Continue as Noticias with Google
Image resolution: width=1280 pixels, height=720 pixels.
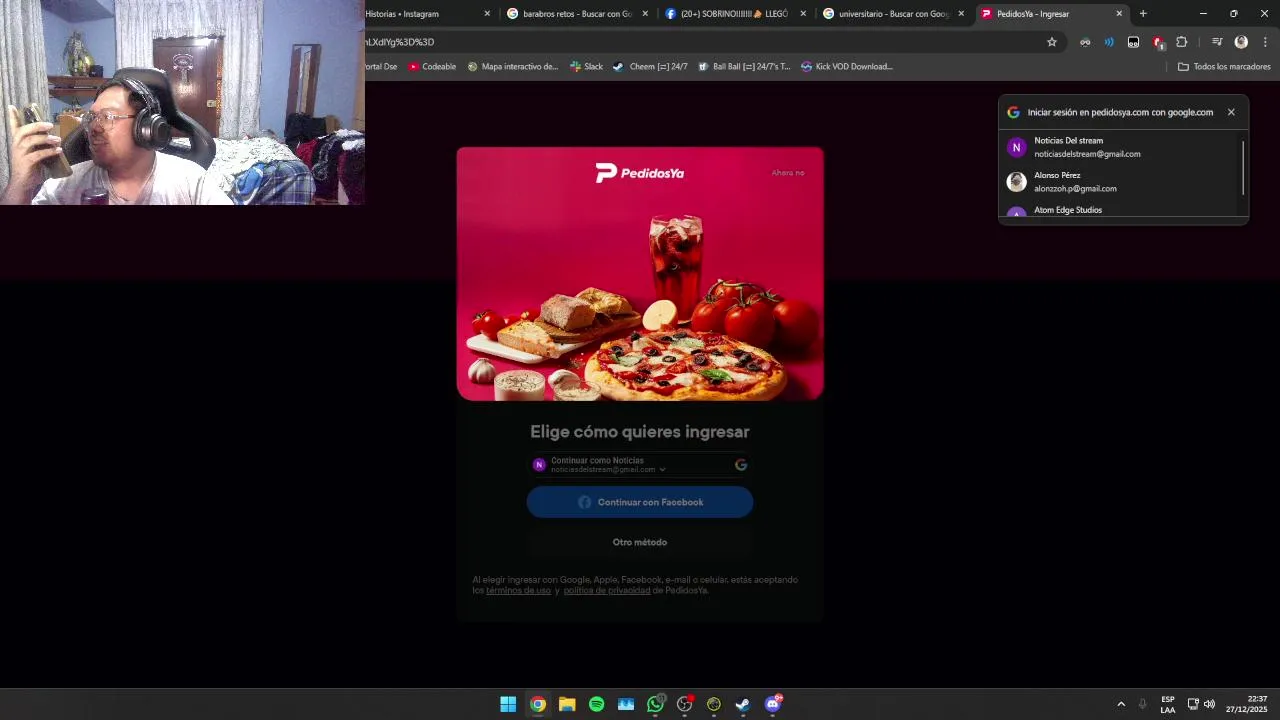click(640, 465)
